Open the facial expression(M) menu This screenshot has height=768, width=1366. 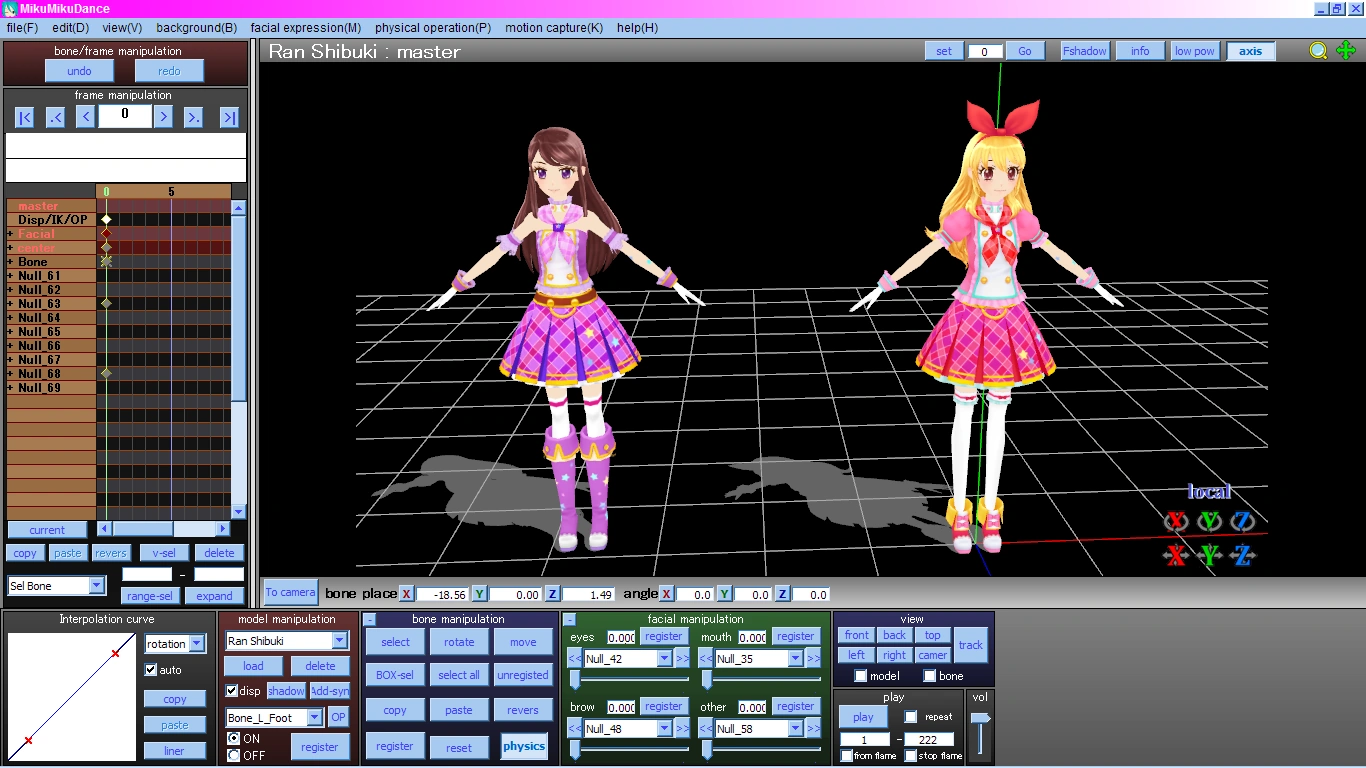pyautogui.click(x=305, y=28)
